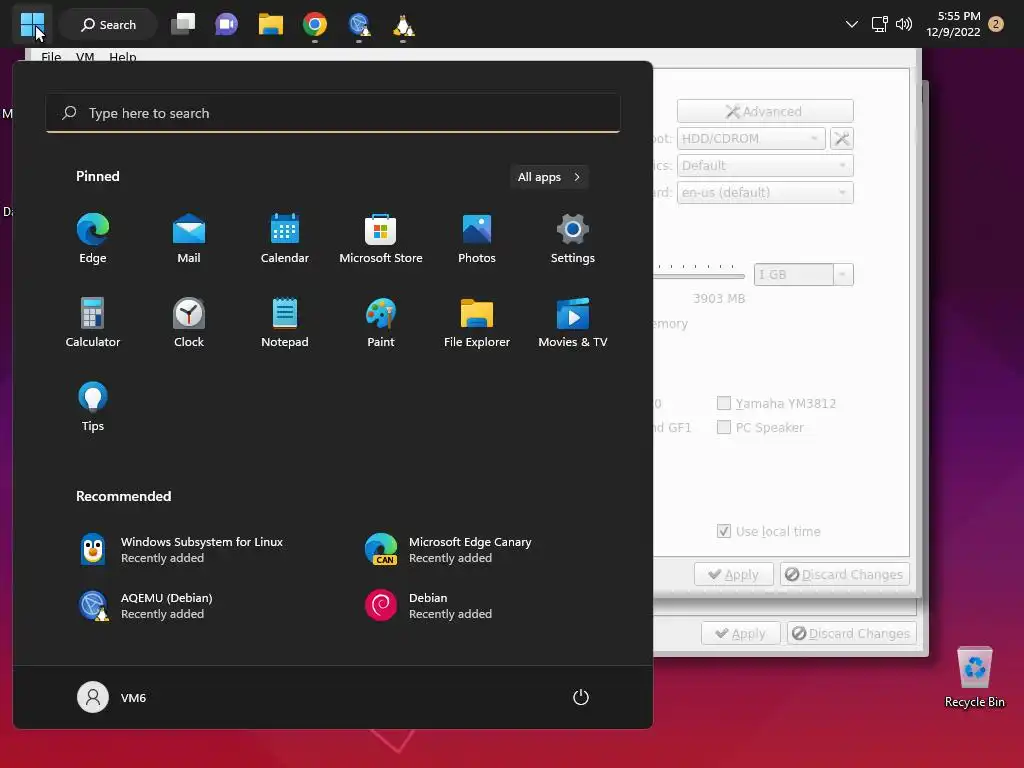
Task: Click the inner panel Discard Changes button
Action: [x=844, y=574]
